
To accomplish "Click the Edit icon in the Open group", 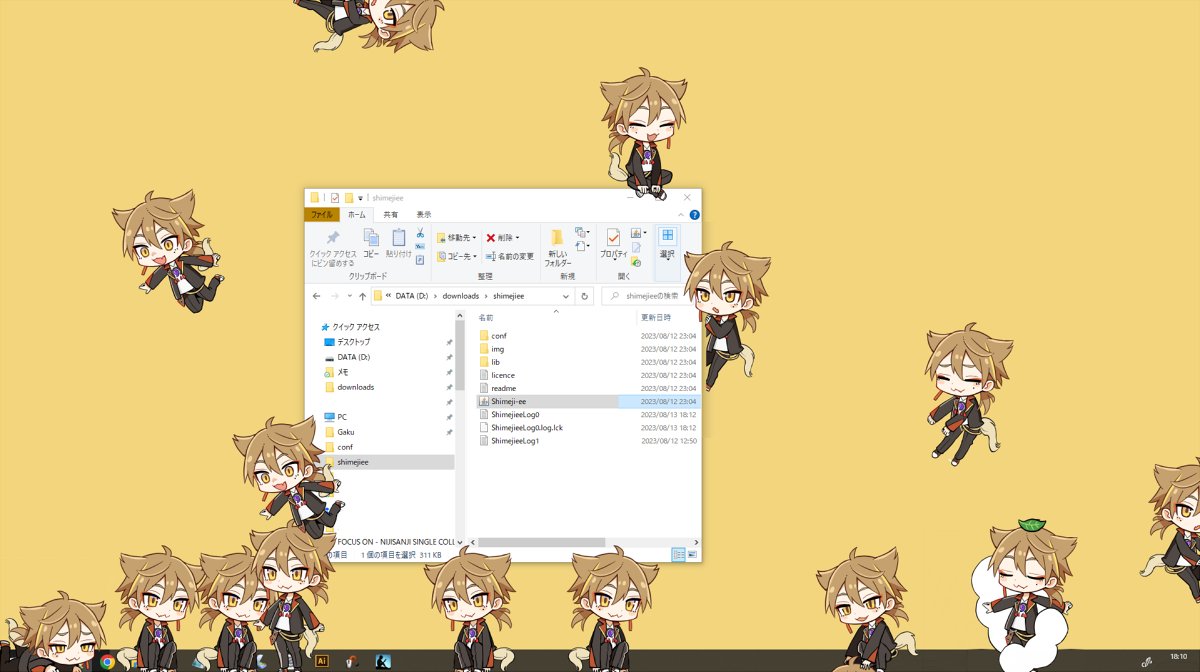I will 636,247.
